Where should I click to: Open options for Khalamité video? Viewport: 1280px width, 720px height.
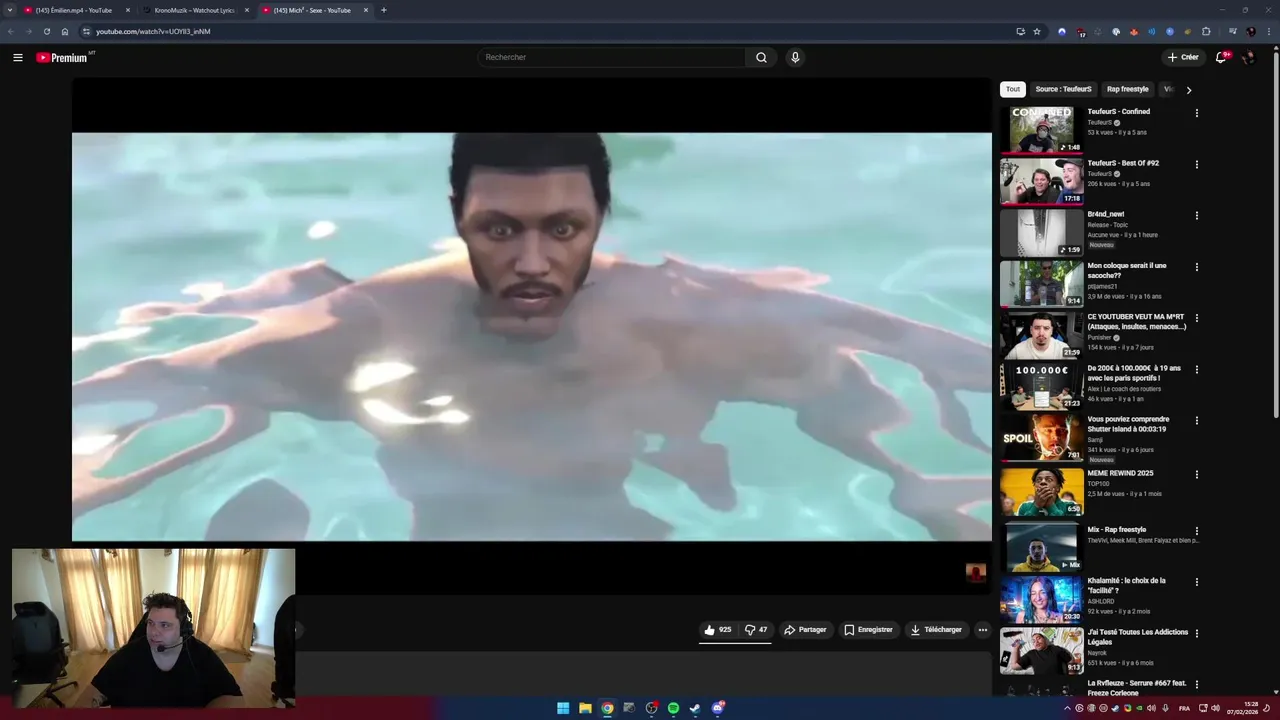click(x=1196, y=582)
